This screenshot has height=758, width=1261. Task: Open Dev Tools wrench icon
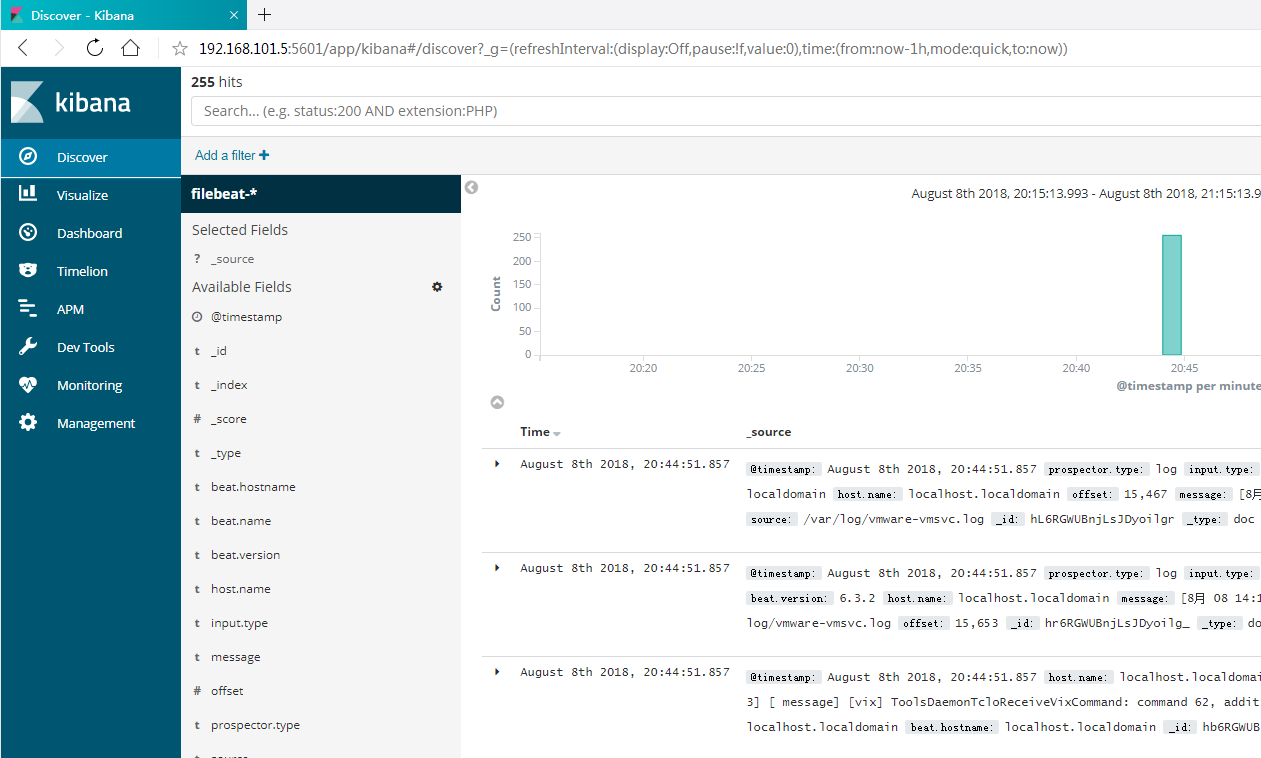[x=28, y=347]
